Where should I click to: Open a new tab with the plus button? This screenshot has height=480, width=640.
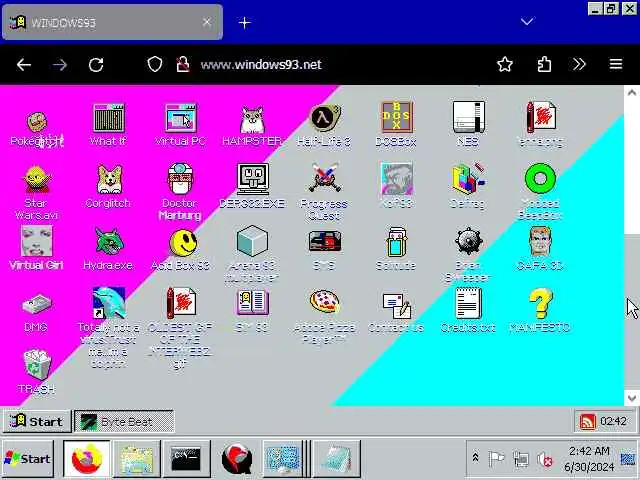point(244,23)
